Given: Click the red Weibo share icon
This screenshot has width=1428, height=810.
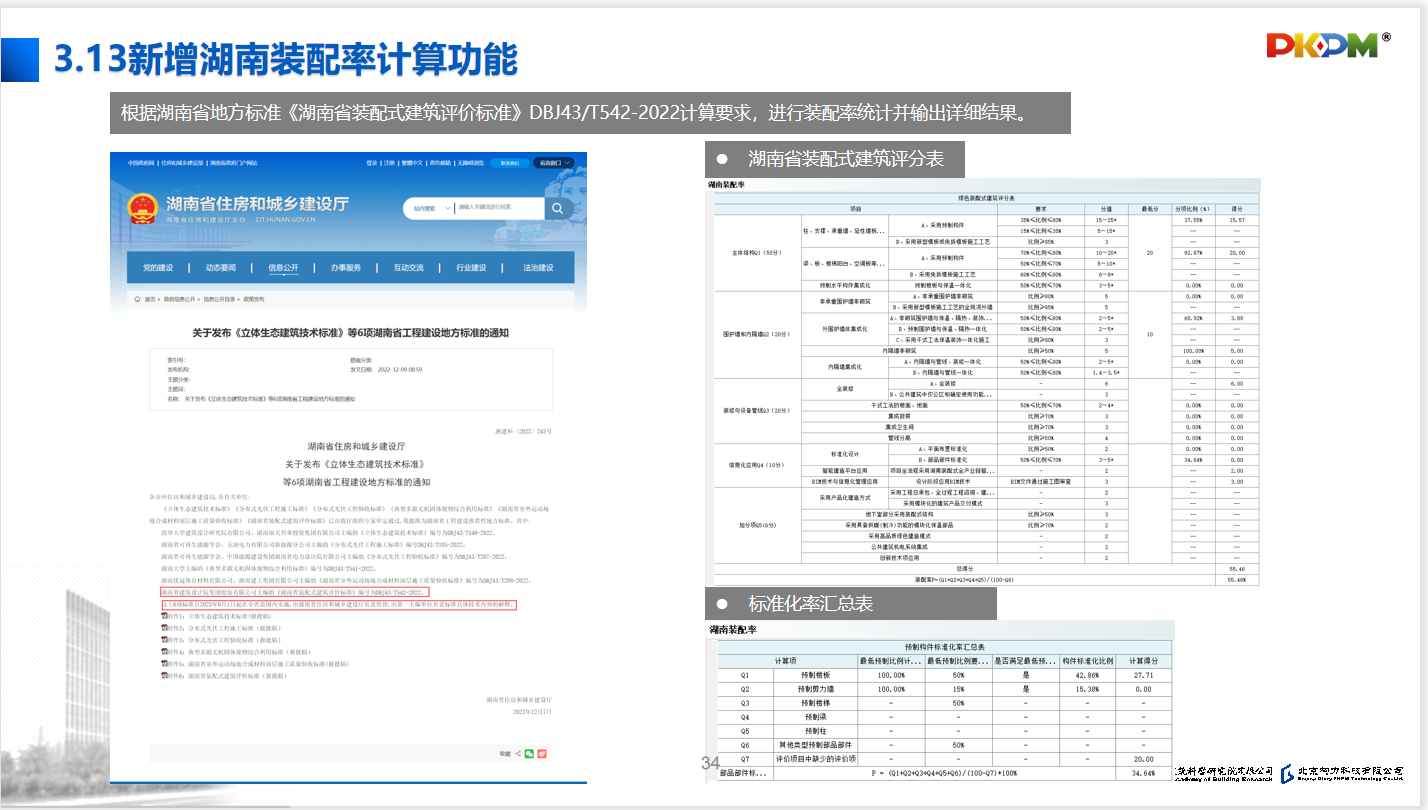Looking at the screenshot, I should [541, 752].
